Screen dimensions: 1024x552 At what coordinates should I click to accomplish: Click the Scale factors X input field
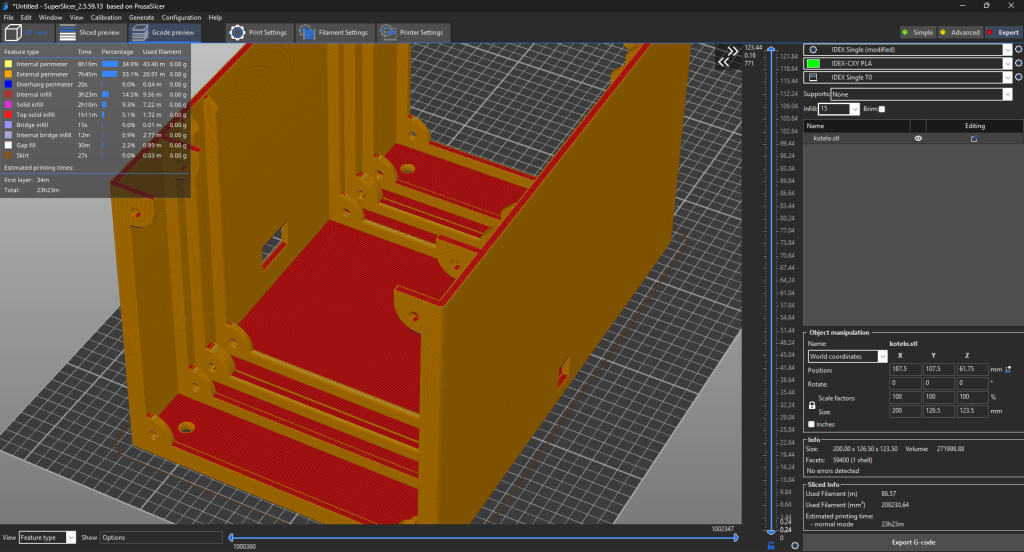click(x=905, y=397)
